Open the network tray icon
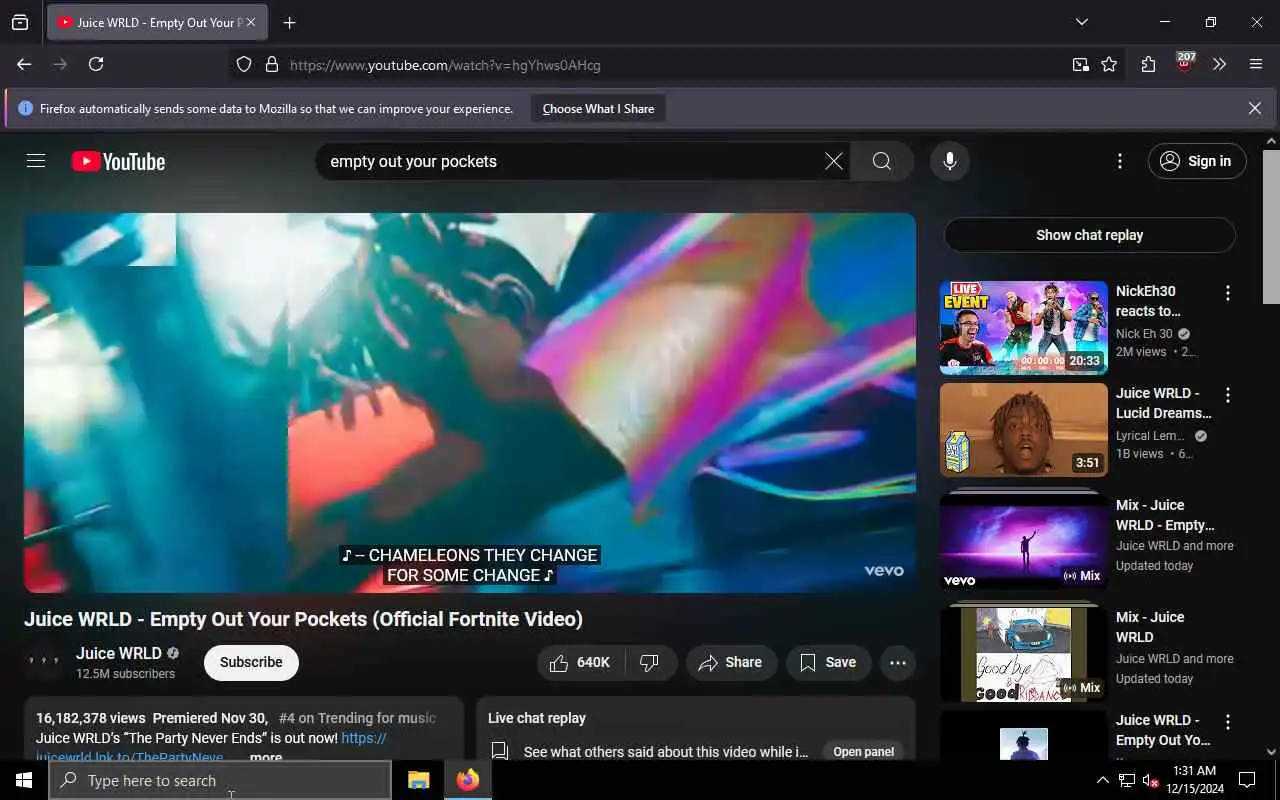 tap(1126, 781)
